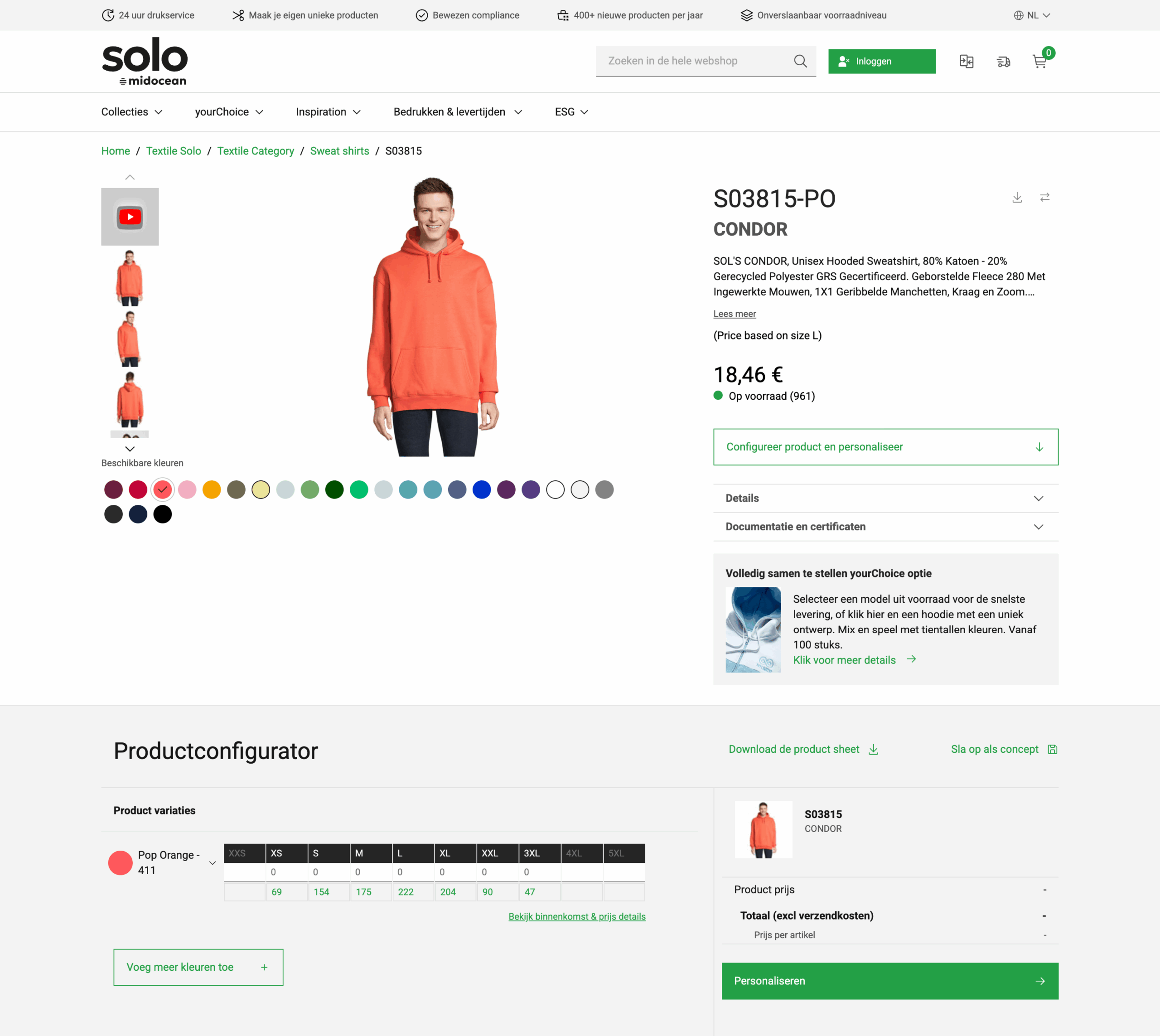Screen dimensions: 1160x1036
Task: Click the compare products icon in header
Action: [x=967, y=62]
